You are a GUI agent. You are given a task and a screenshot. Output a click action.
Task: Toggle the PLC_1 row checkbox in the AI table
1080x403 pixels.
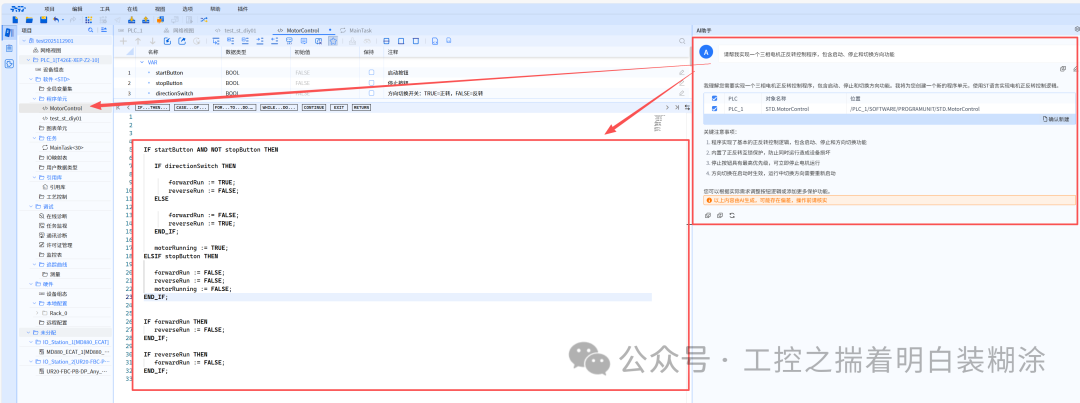click(x=714, y=109)
